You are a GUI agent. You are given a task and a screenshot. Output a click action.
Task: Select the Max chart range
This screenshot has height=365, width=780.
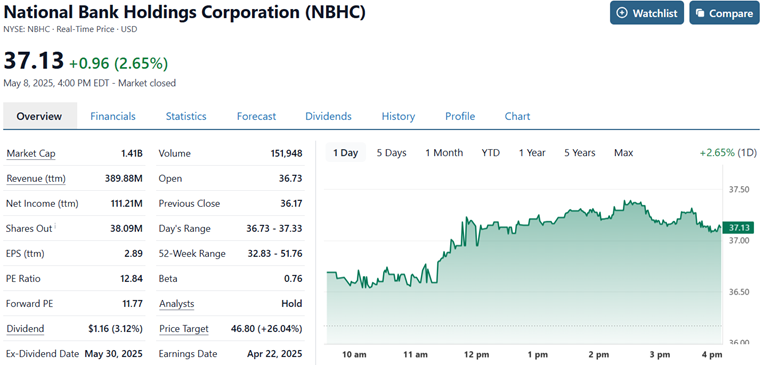coord(623,153)
